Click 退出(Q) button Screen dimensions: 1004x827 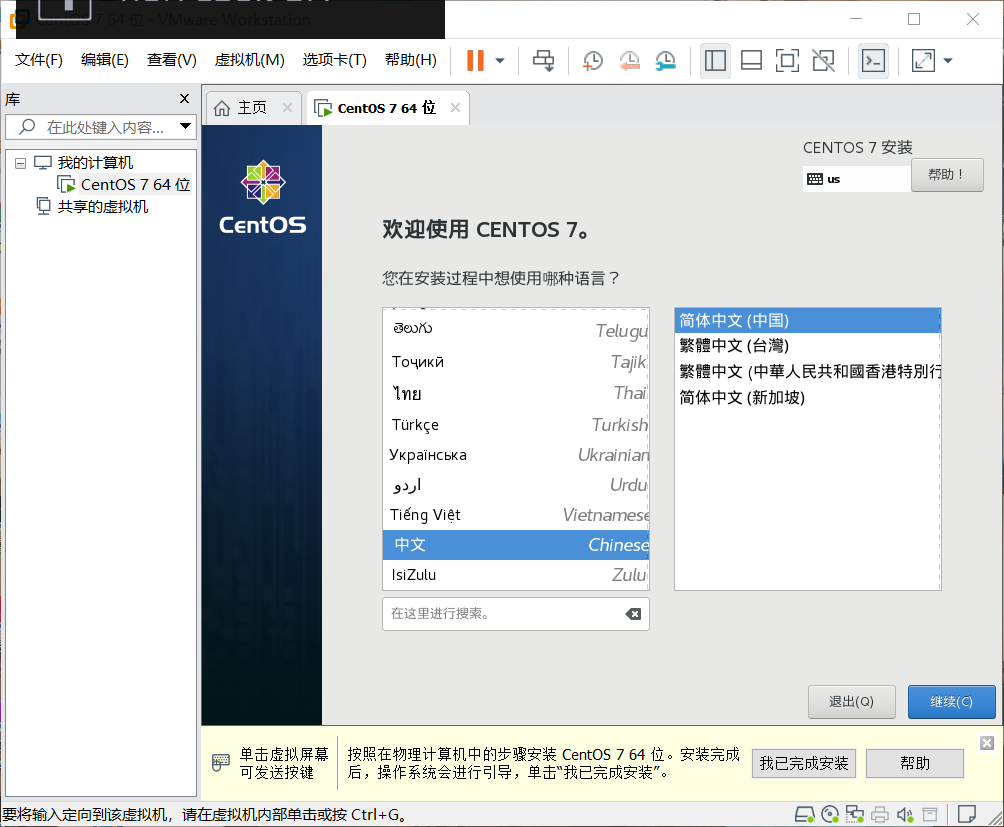(x=851, y=702)
